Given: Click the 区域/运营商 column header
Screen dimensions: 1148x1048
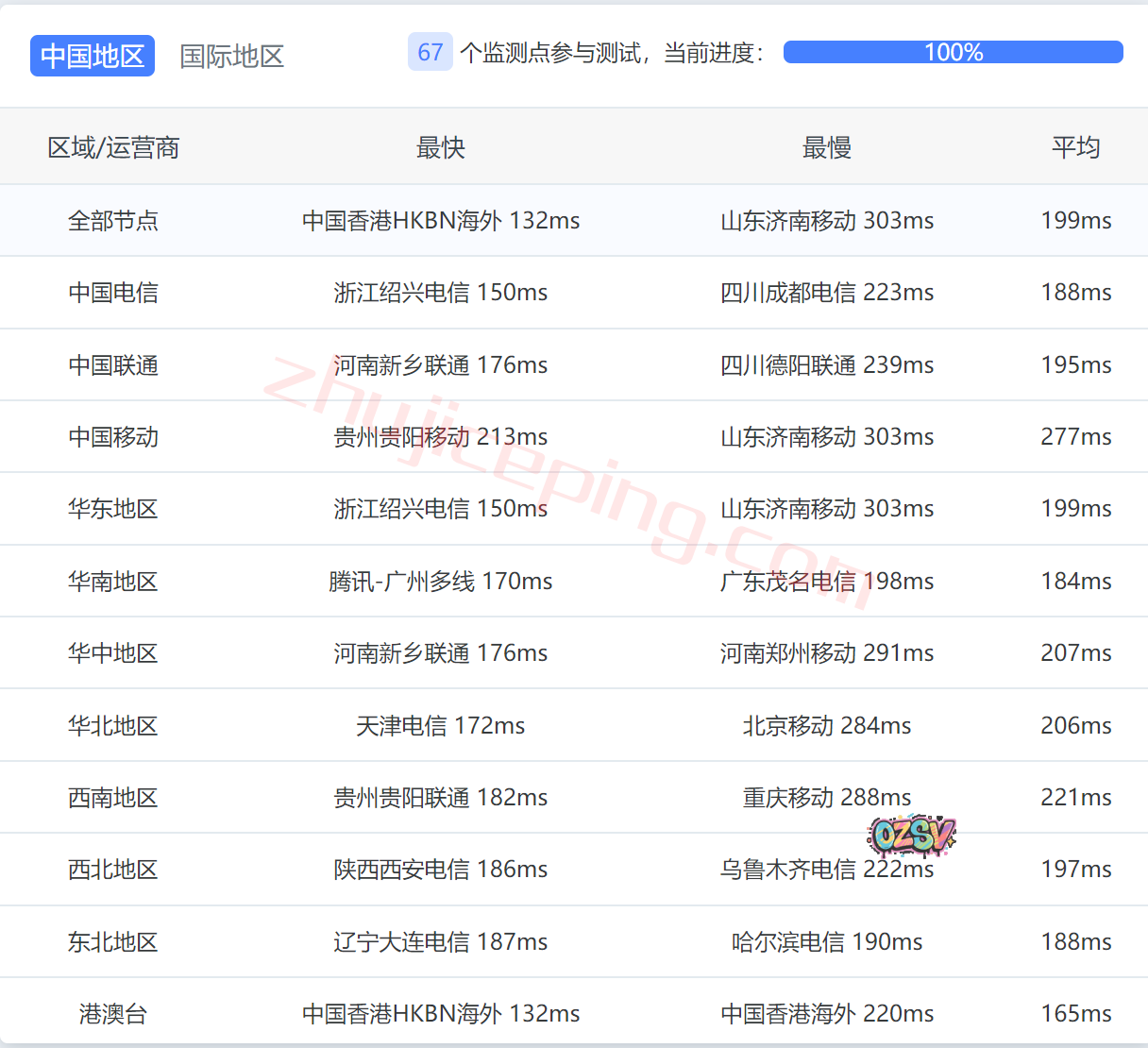Looking at the screenshot, I should [113, 147].
